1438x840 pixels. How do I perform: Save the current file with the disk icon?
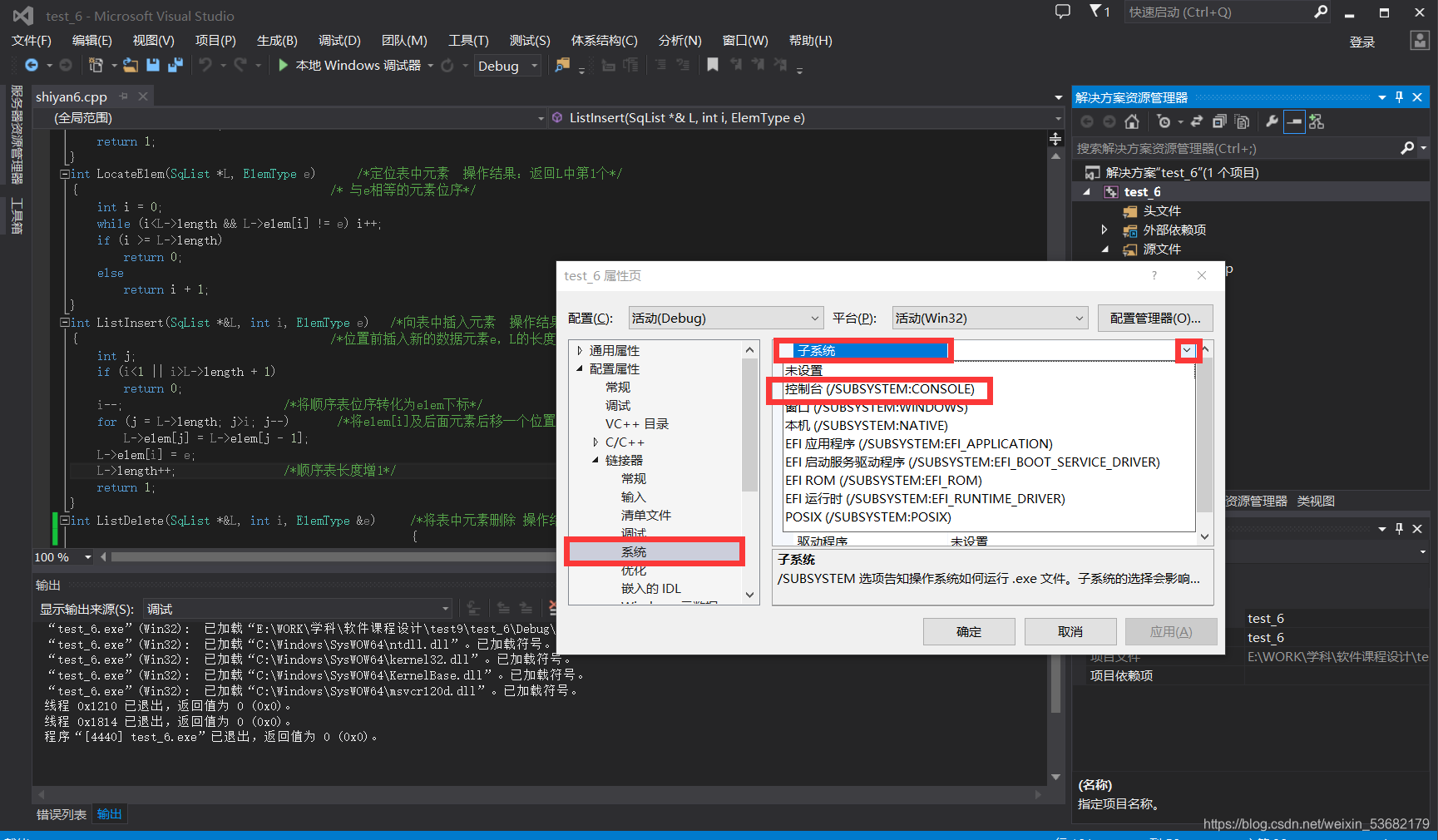tap(153, 65)
